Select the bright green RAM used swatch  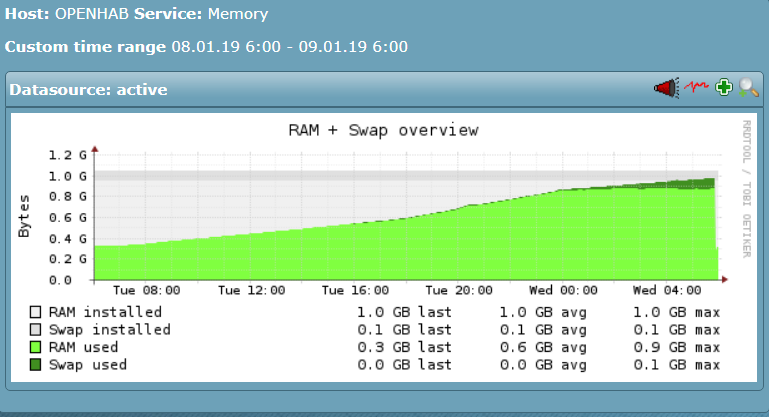tap(36, 348)
